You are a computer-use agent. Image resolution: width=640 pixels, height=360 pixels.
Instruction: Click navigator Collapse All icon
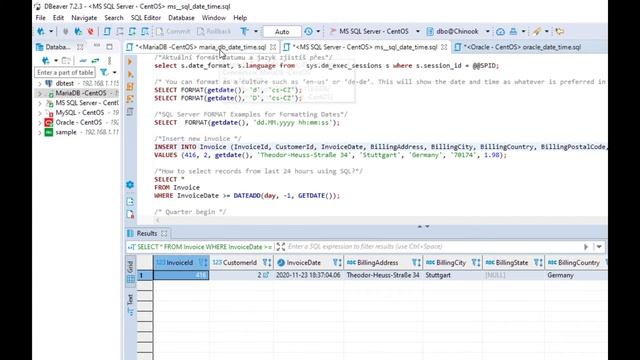(x=83, y=61)
